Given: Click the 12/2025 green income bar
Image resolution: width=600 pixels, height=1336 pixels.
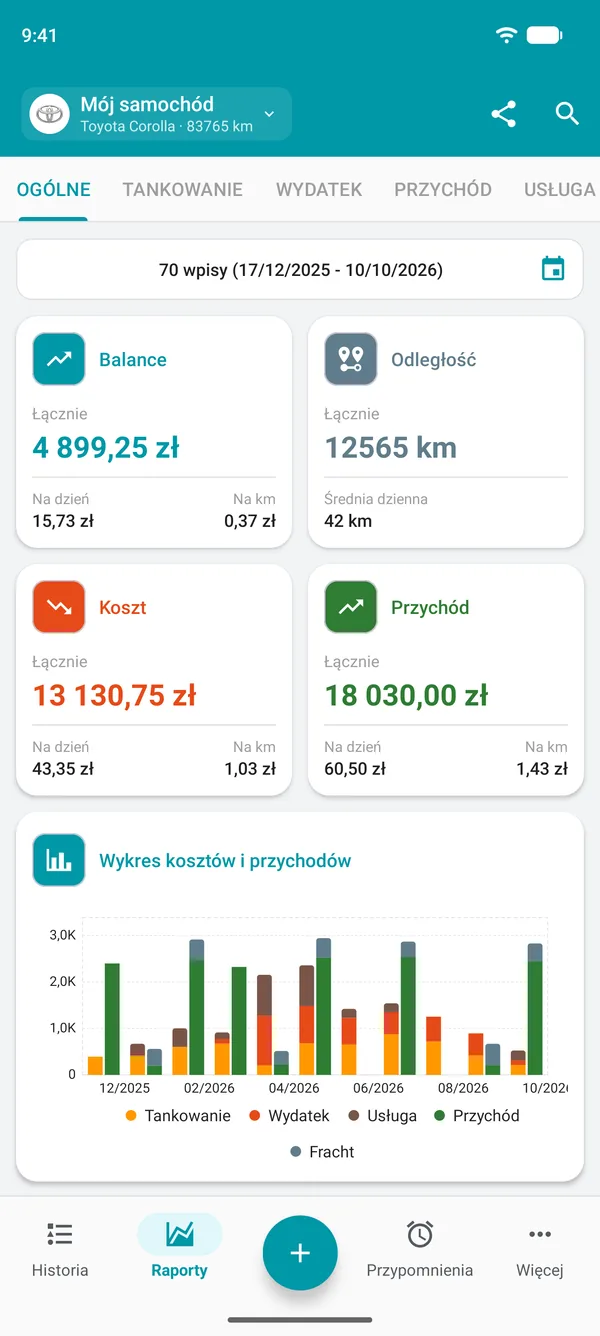Looking at the screenshot, I should (x=112, y=1019).
